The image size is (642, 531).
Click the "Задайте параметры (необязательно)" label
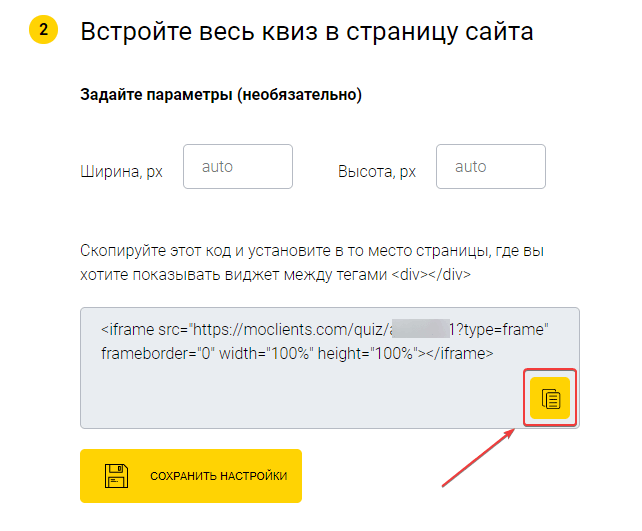(x=220, y=96)
